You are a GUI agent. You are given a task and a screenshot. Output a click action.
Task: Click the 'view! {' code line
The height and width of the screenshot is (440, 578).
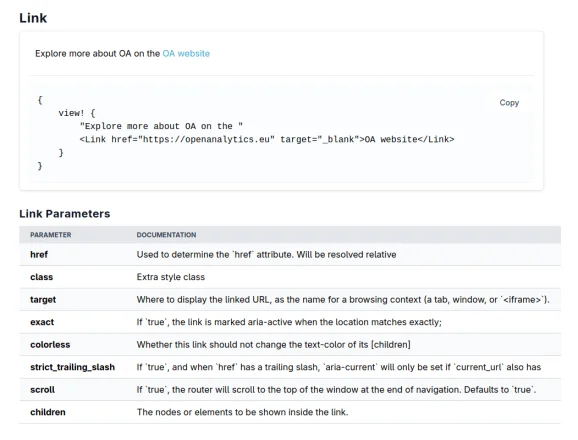[x=77, y=113]
